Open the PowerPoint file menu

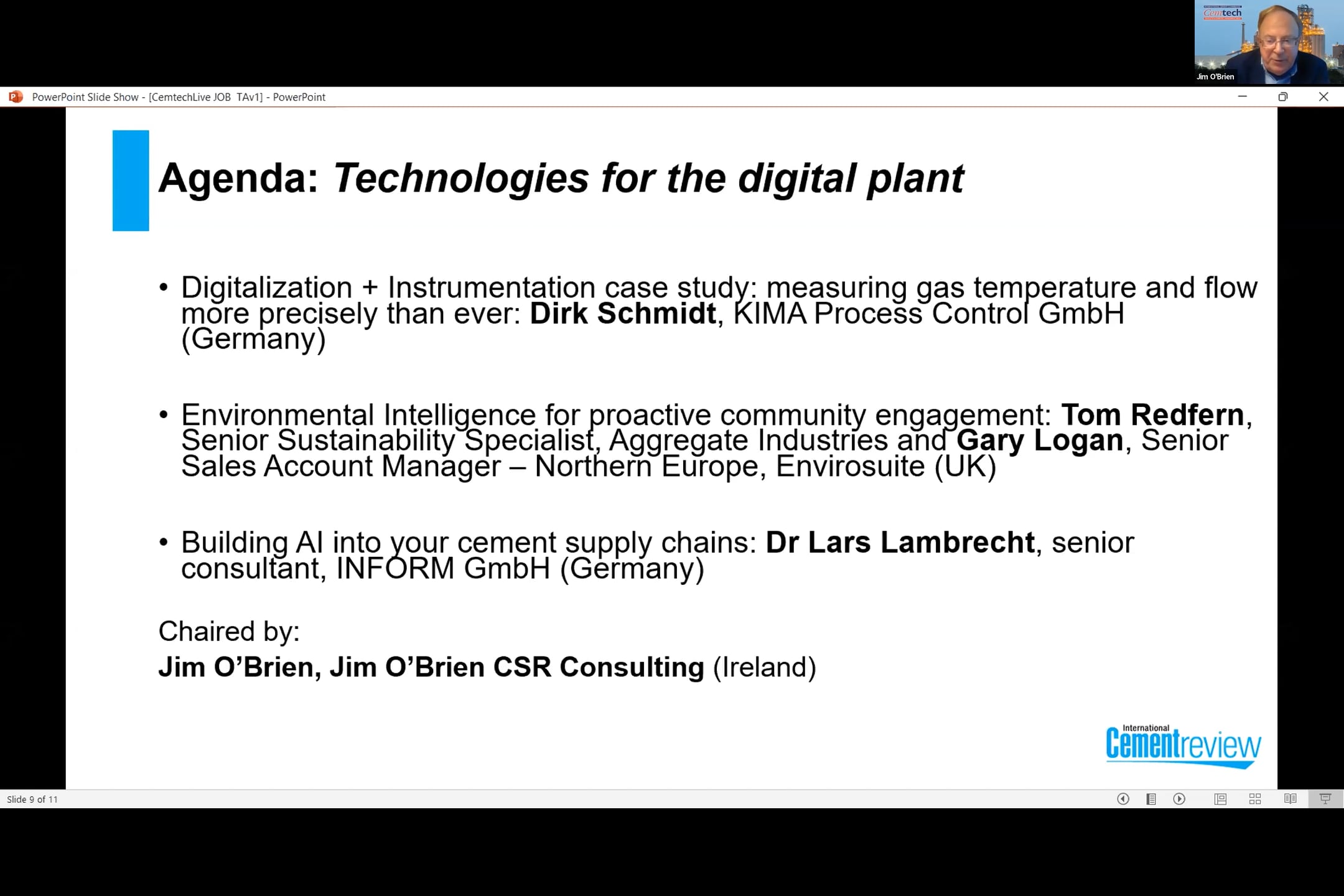click(x=16, y=96)
